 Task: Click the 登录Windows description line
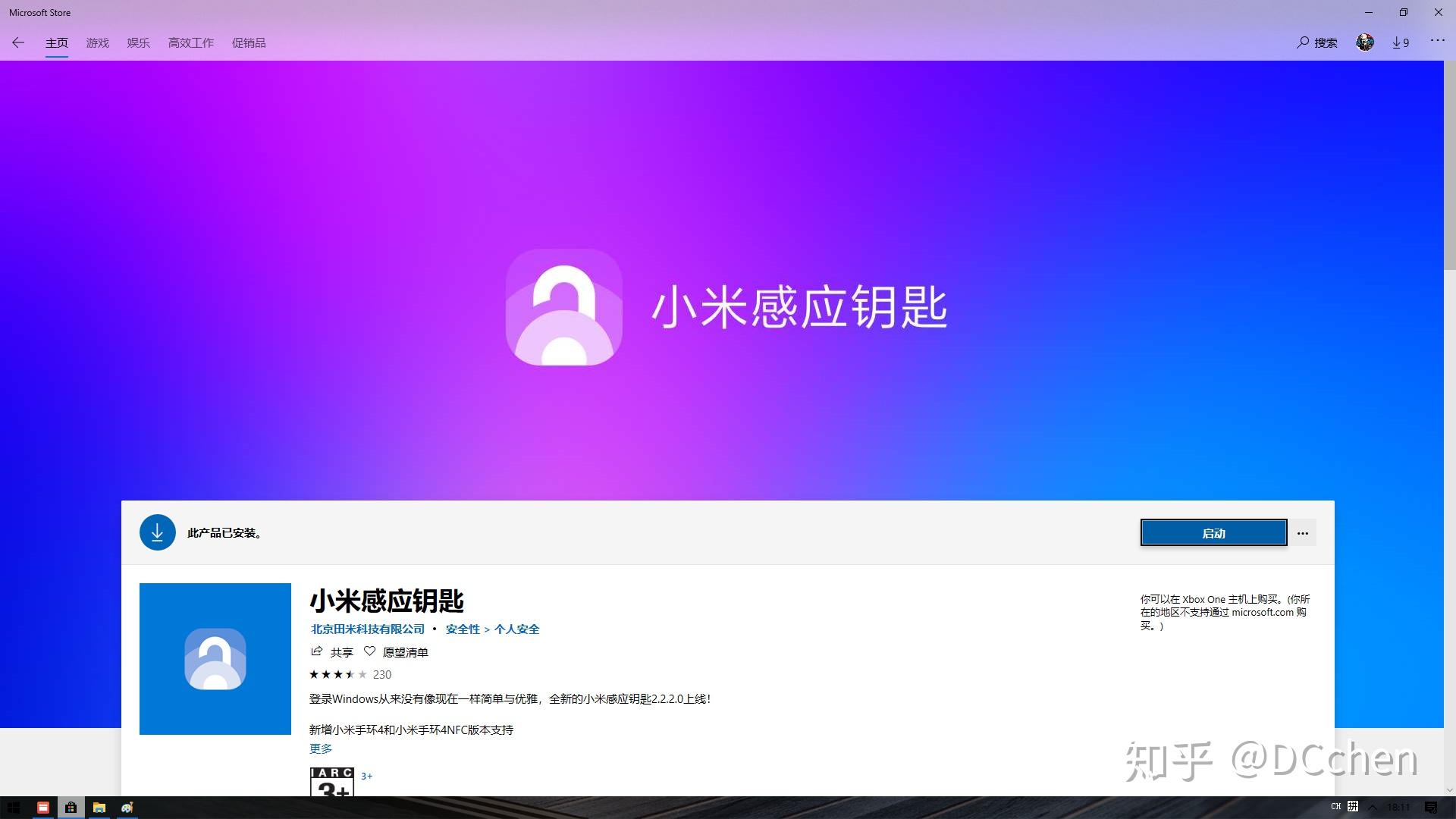pyautogui.click(x=510, y=699)
